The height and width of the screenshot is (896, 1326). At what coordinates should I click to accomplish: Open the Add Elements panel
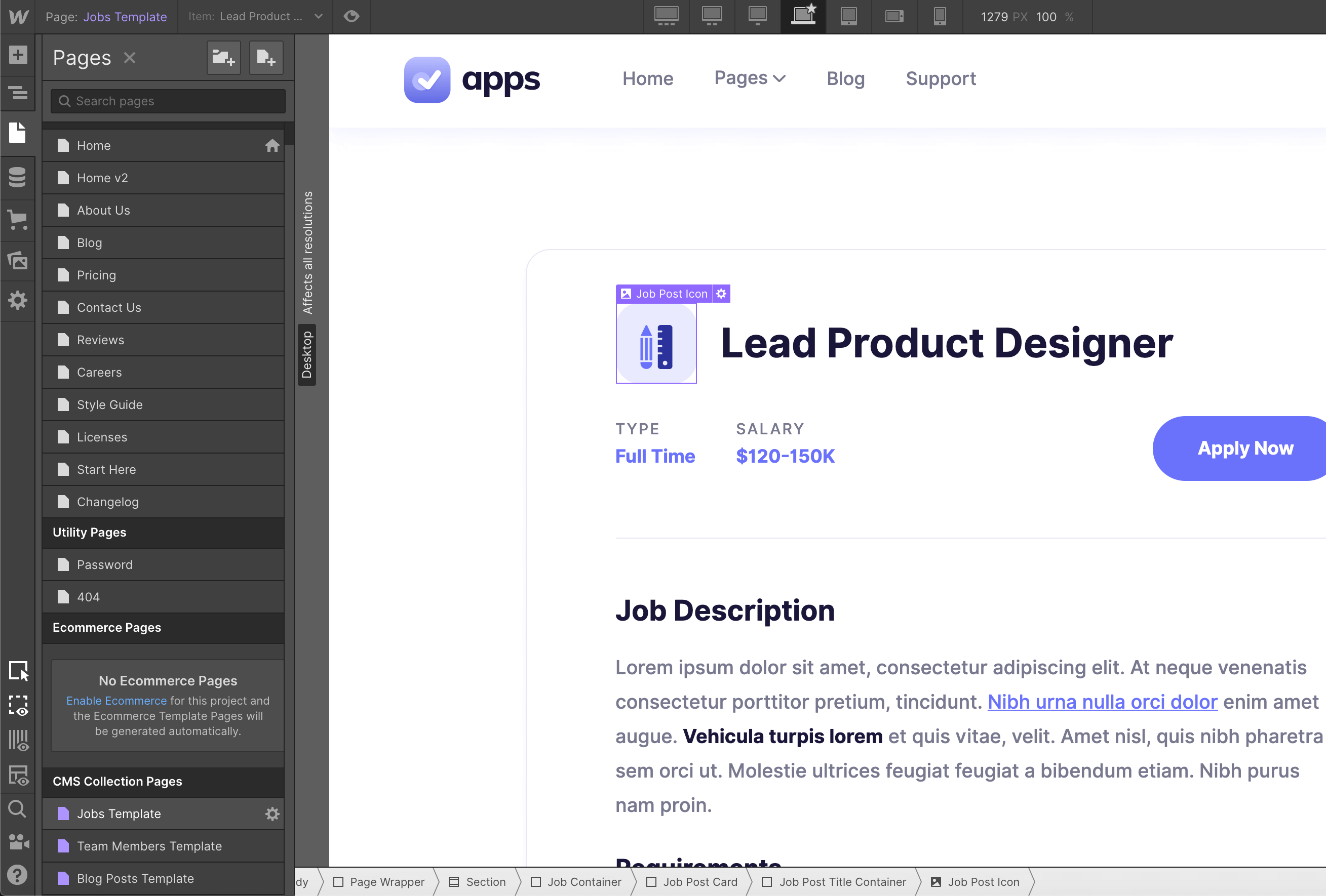(18, 55)
